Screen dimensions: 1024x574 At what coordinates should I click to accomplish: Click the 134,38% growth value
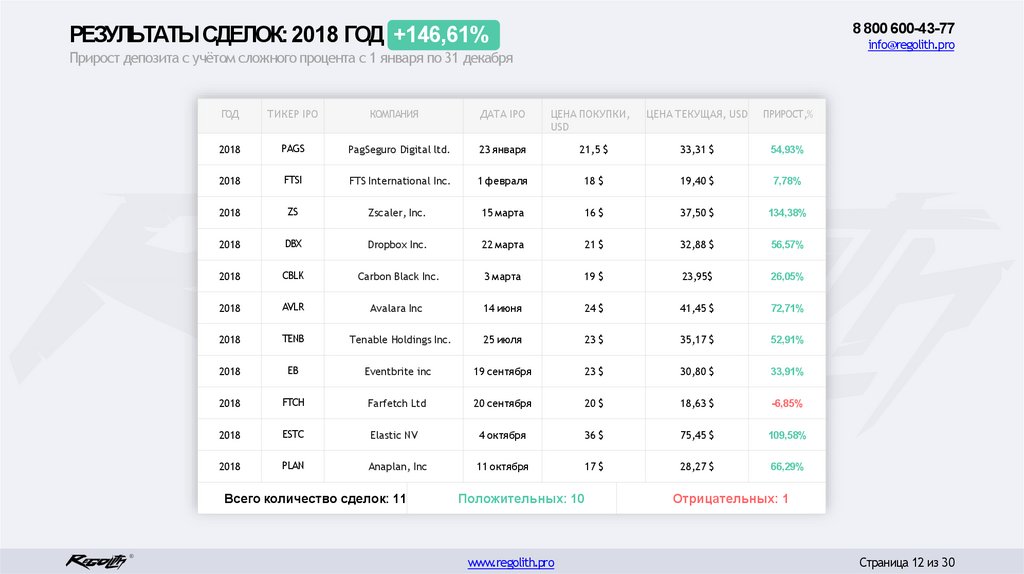pyautogui.click(x=787, y=213)
